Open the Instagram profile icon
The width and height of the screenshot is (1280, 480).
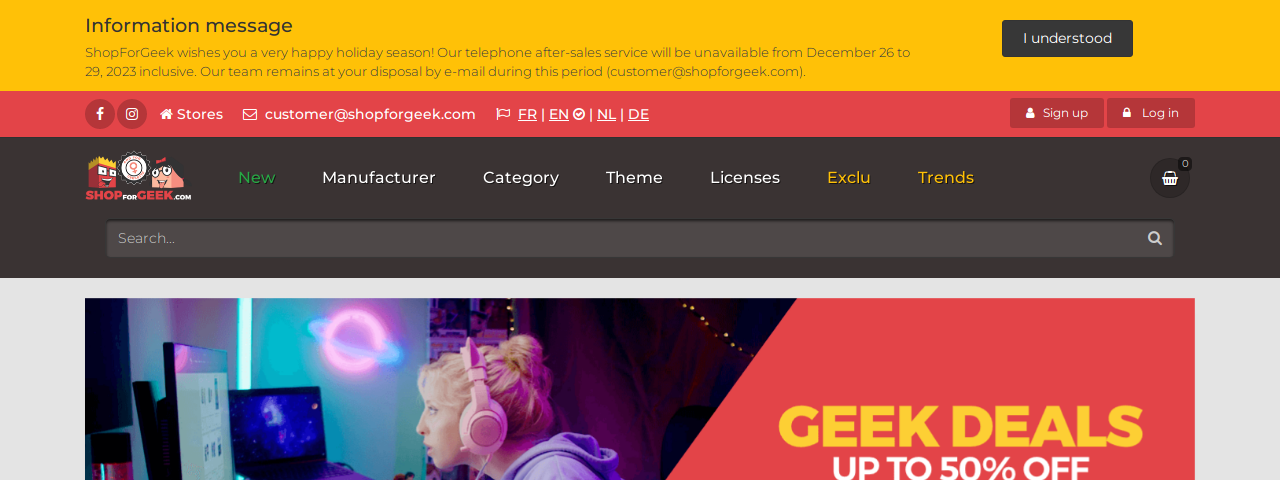click(132, 114)
